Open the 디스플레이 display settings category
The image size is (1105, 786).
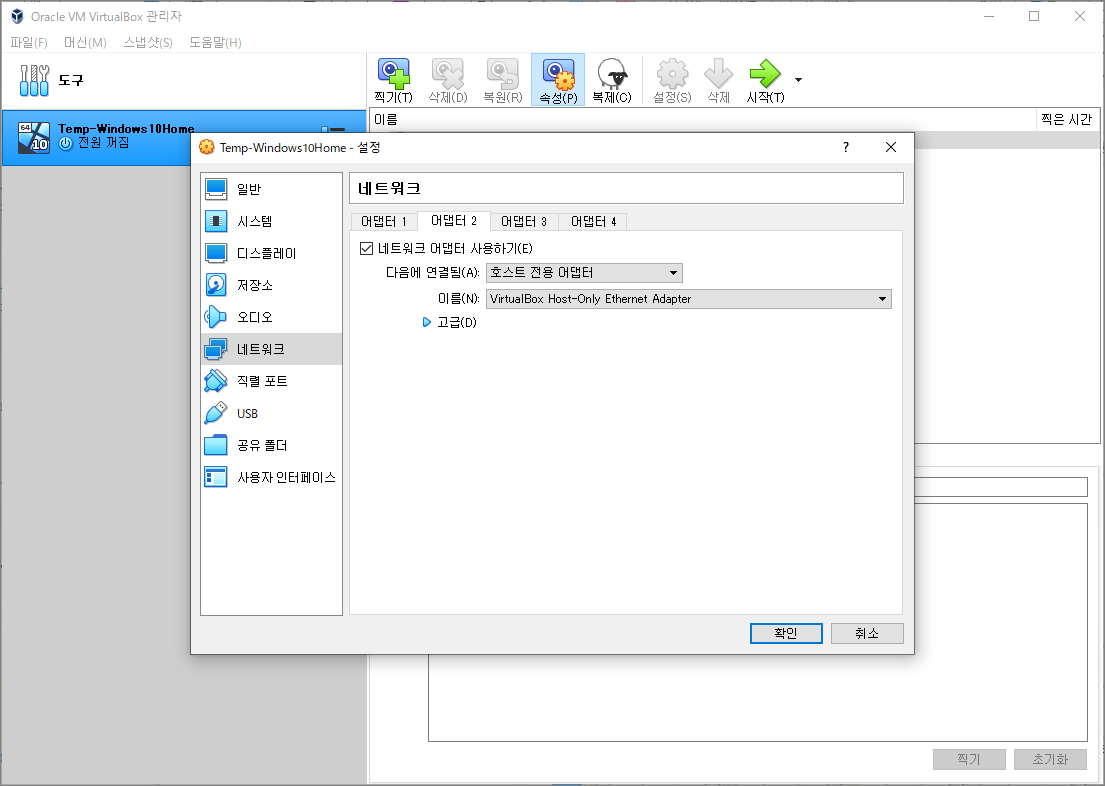point(271,253)
